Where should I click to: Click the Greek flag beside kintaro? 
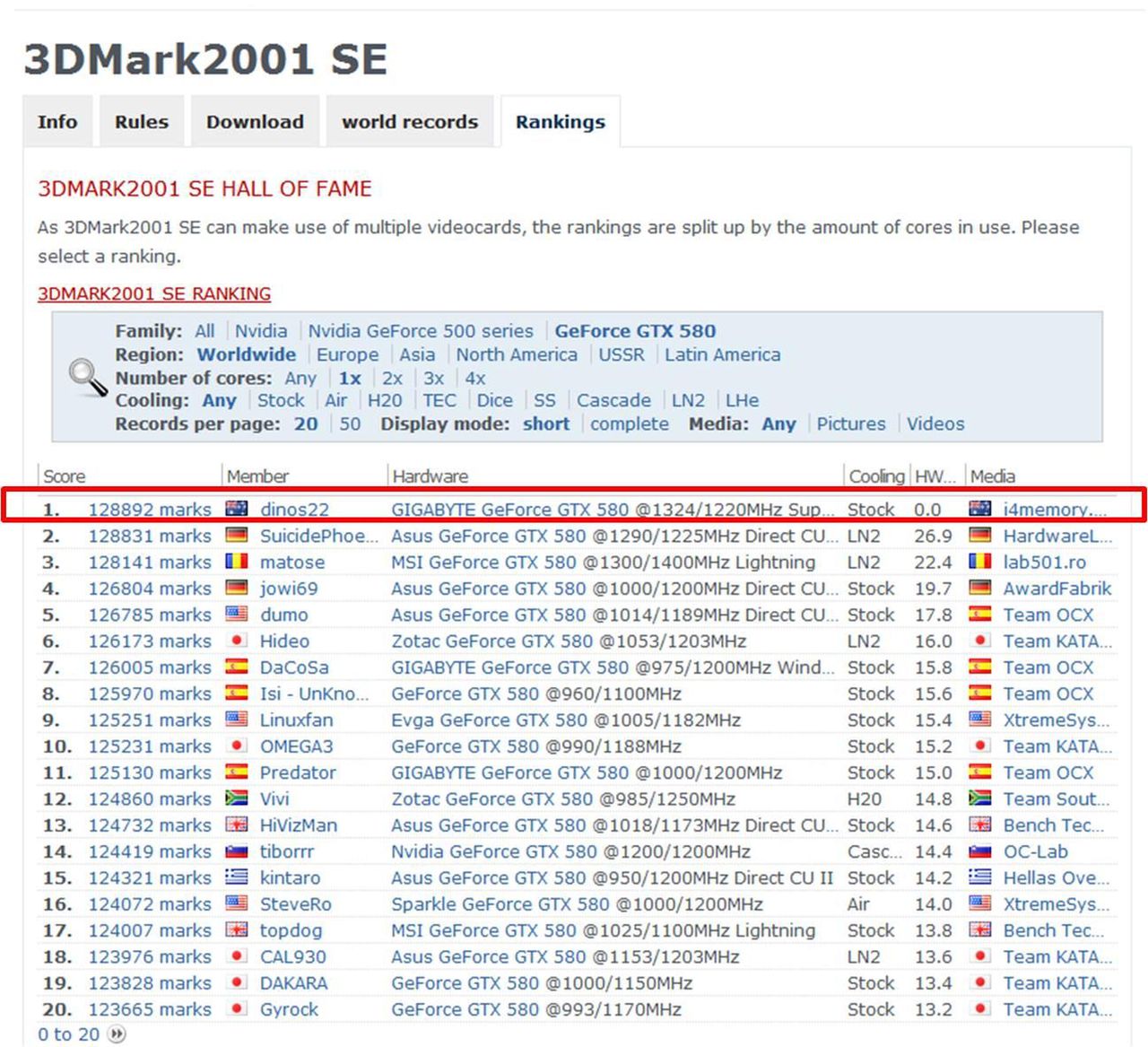coord(237,877)
